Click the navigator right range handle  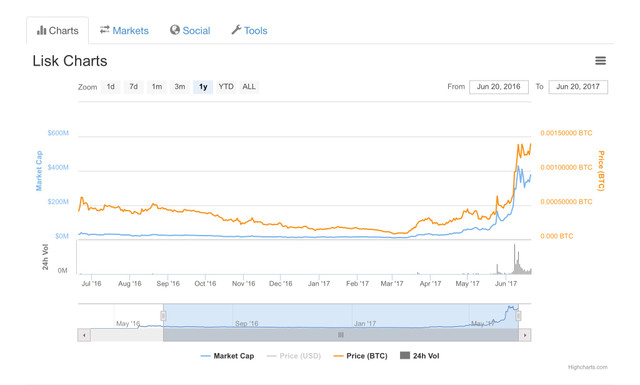pyautogui.click(x=518, y=316)
